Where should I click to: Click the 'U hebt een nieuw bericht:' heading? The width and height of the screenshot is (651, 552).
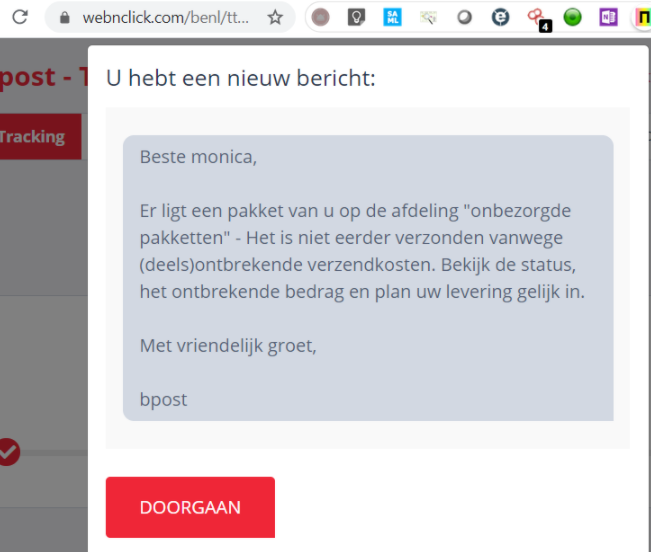pos(241,78)
